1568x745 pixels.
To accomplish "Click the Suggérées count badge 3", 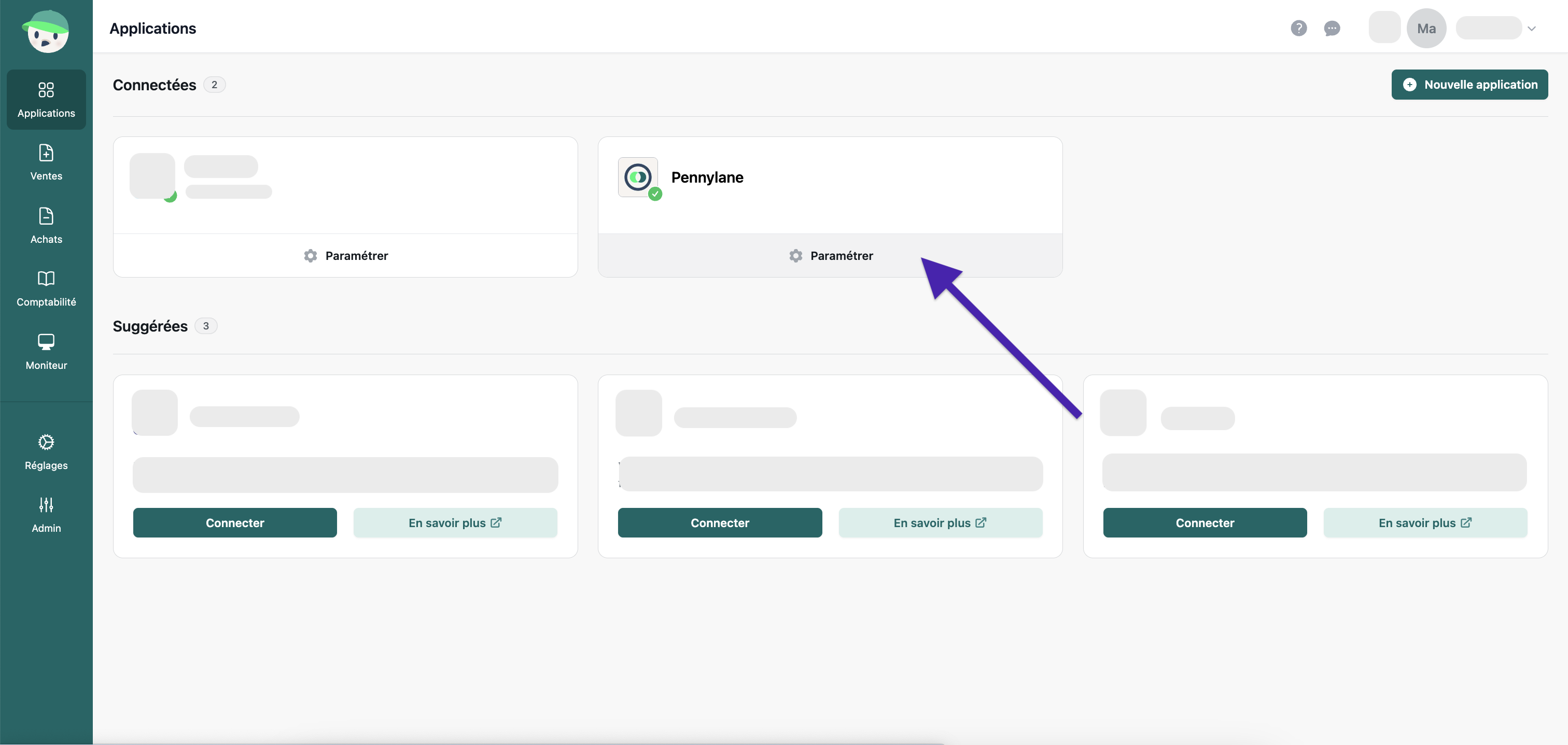I will click(x=206, y=326).
